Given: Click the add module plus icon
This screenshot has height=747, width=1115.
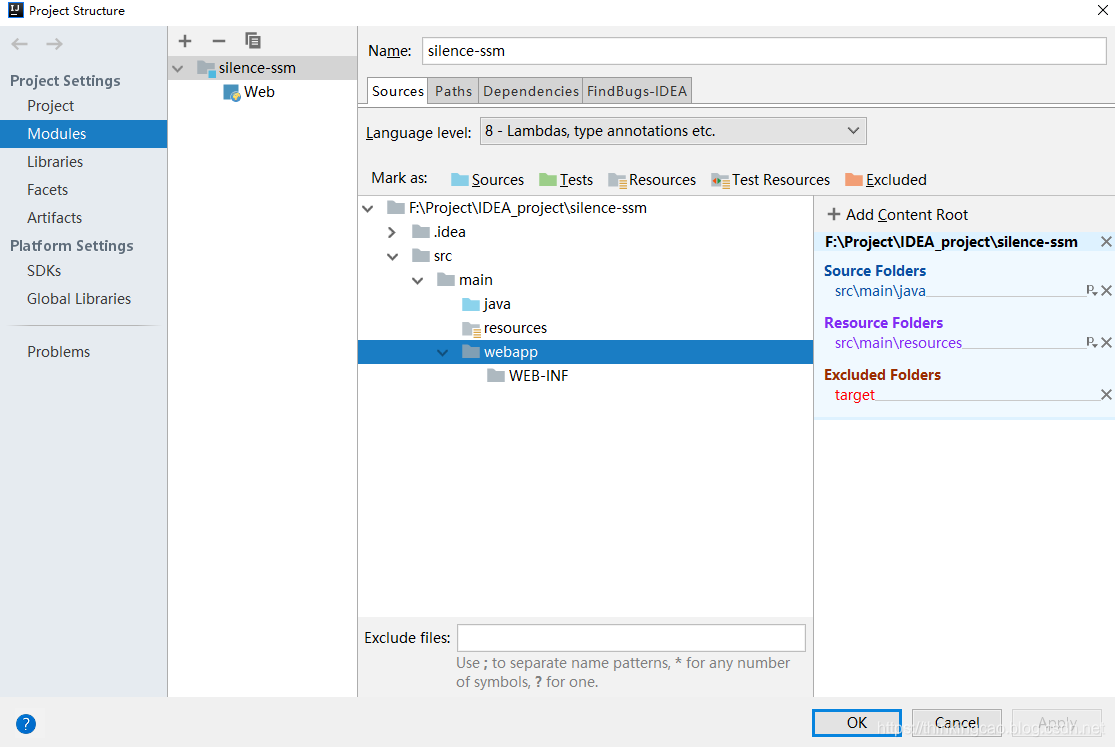Looking at the screenshot, I should point(185,41).
